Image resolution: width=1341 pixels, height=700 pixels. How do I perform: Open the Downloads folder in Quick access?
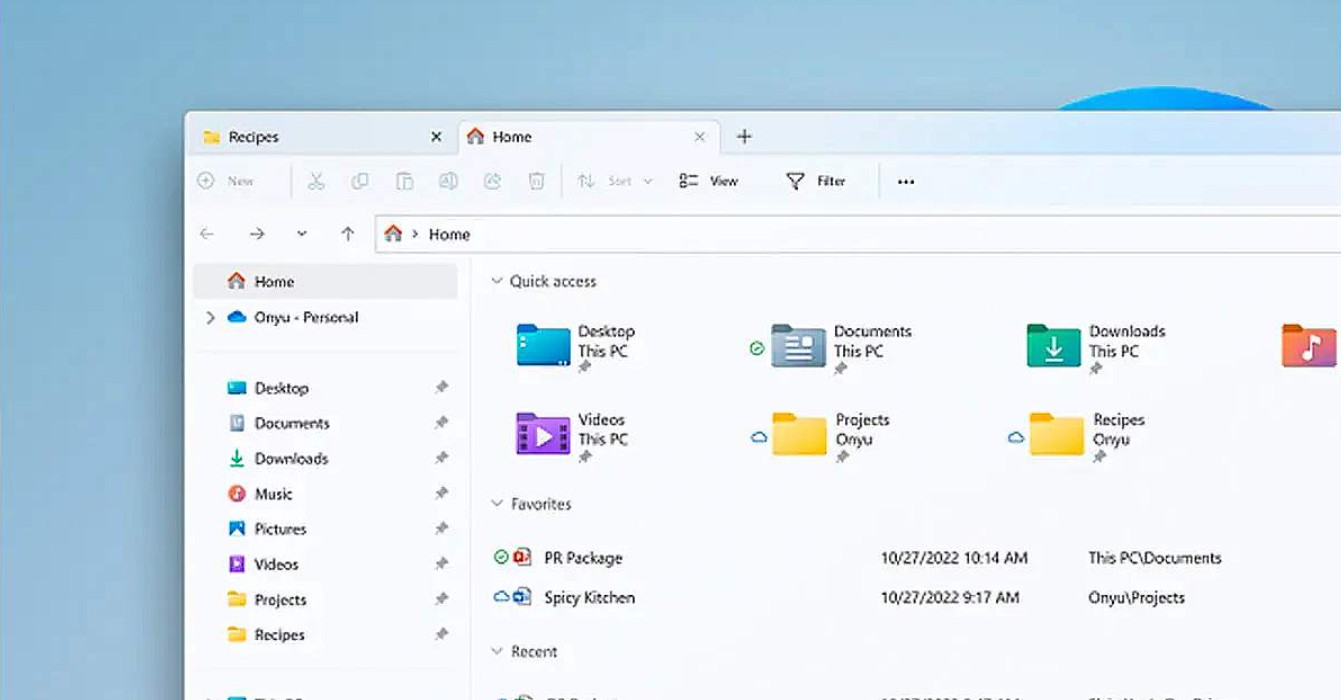[x=1054, y=346]
